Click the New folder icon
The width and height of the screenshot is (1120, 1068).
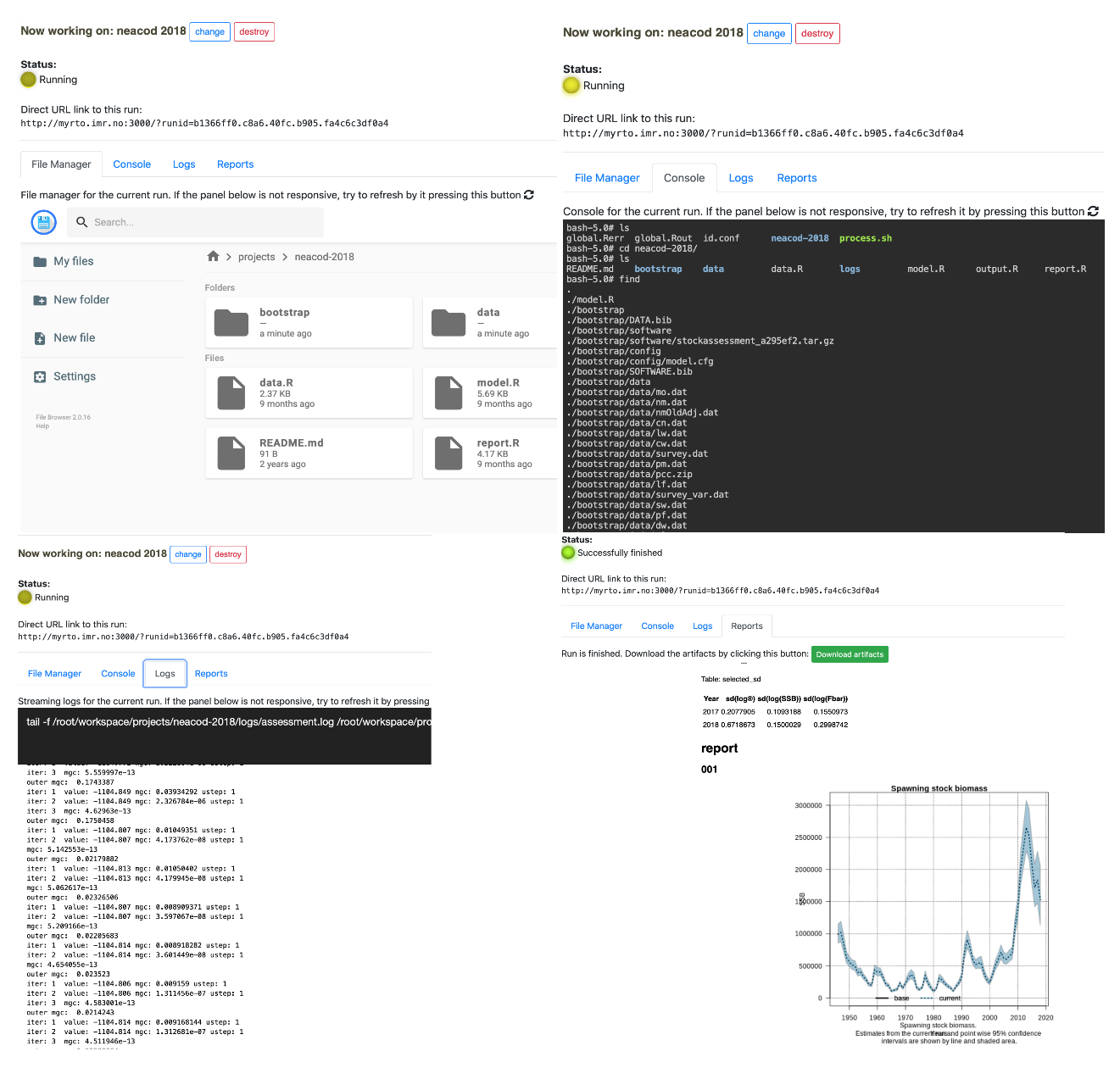pyautogui.click(x=40, y=300)
